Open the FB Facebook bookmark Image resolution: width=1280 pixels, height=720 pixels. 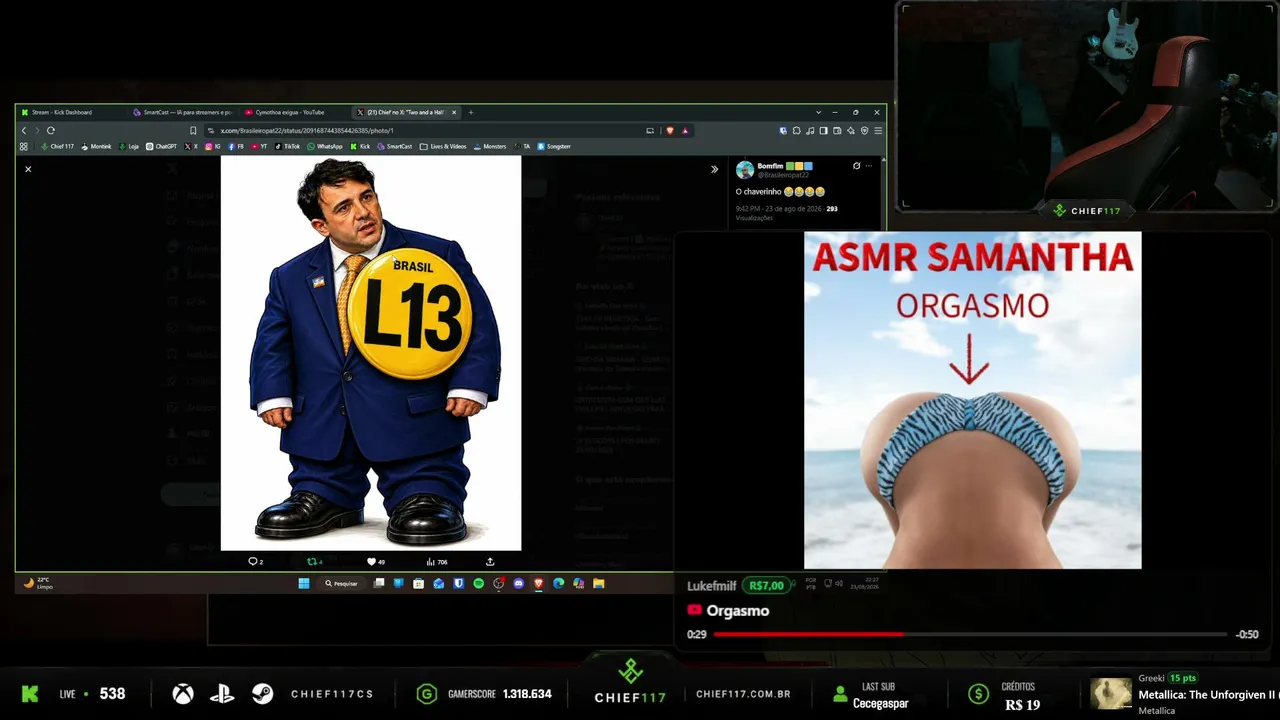(236, 146)
